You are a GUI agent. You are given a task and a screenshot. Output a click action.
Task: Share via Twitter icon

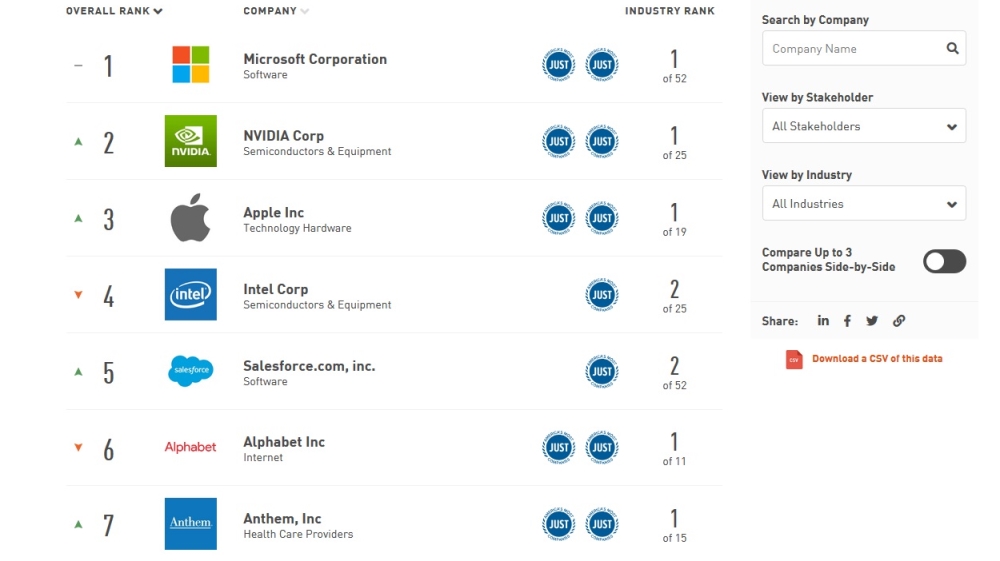coord(872,321)
